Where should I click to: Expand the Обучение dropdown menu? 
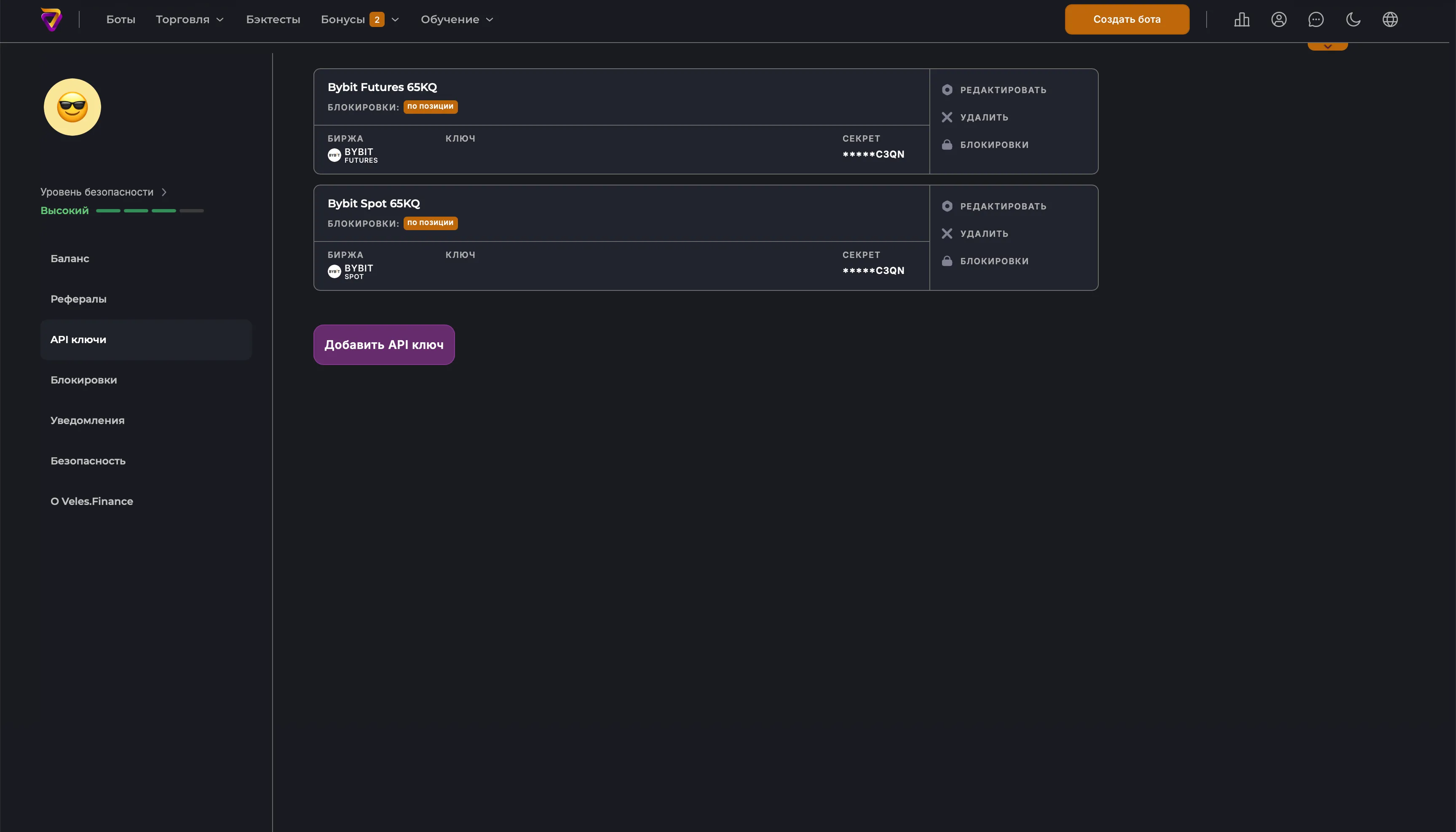coord(456,19)
